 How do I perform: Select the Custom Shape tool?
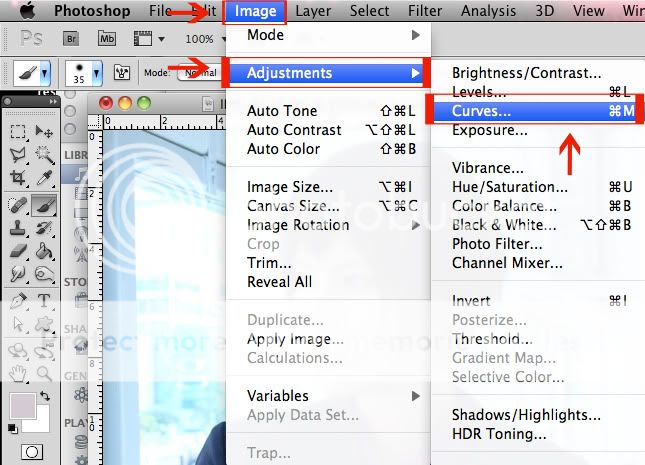tap(44, 324)
